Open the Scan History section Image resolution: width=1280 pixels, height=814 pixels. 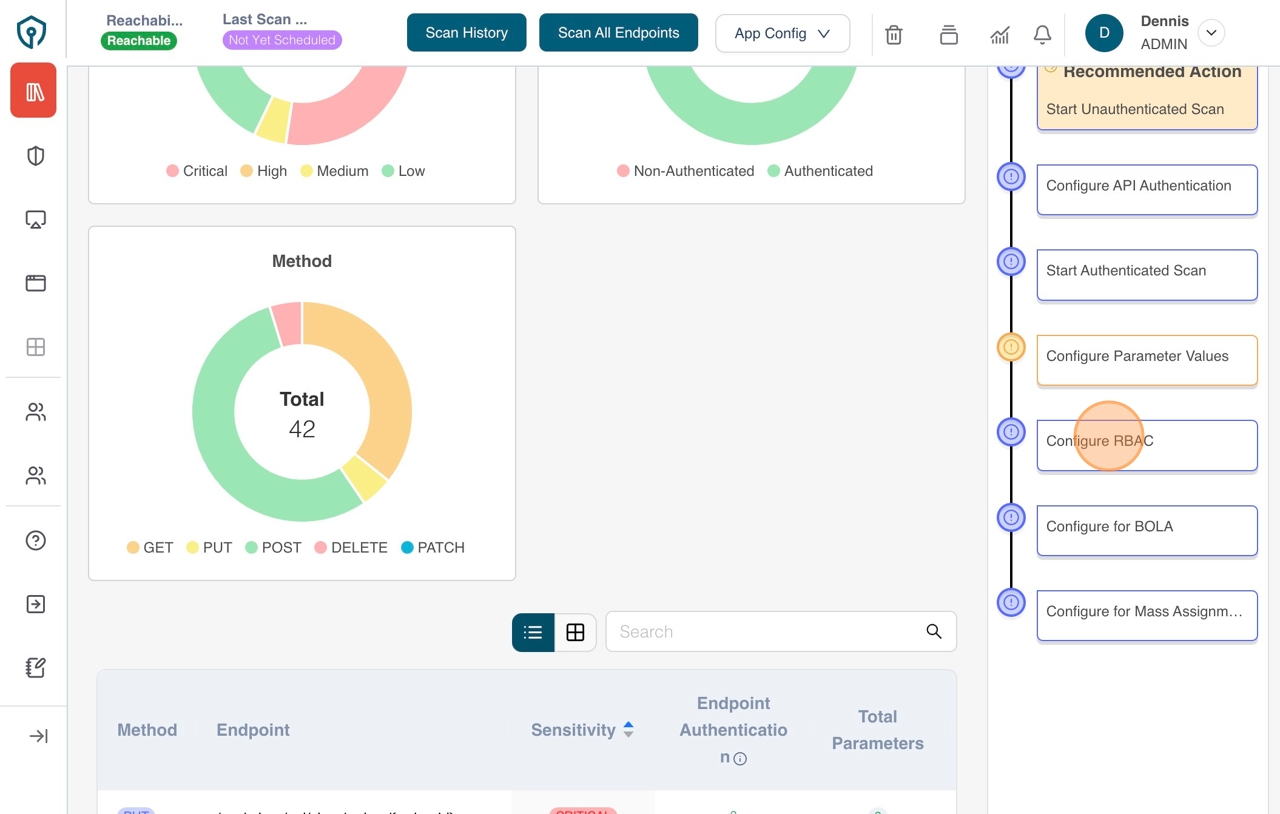(466, 32)
